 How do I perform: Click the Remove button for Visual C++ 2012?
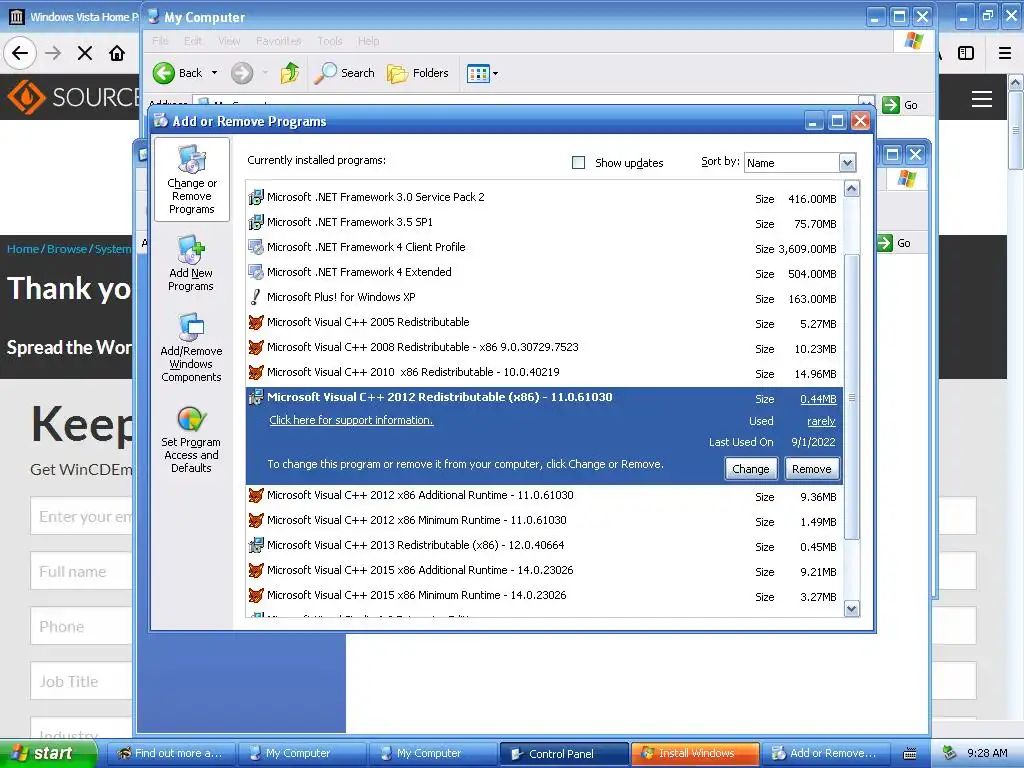[x=812, y=469]
